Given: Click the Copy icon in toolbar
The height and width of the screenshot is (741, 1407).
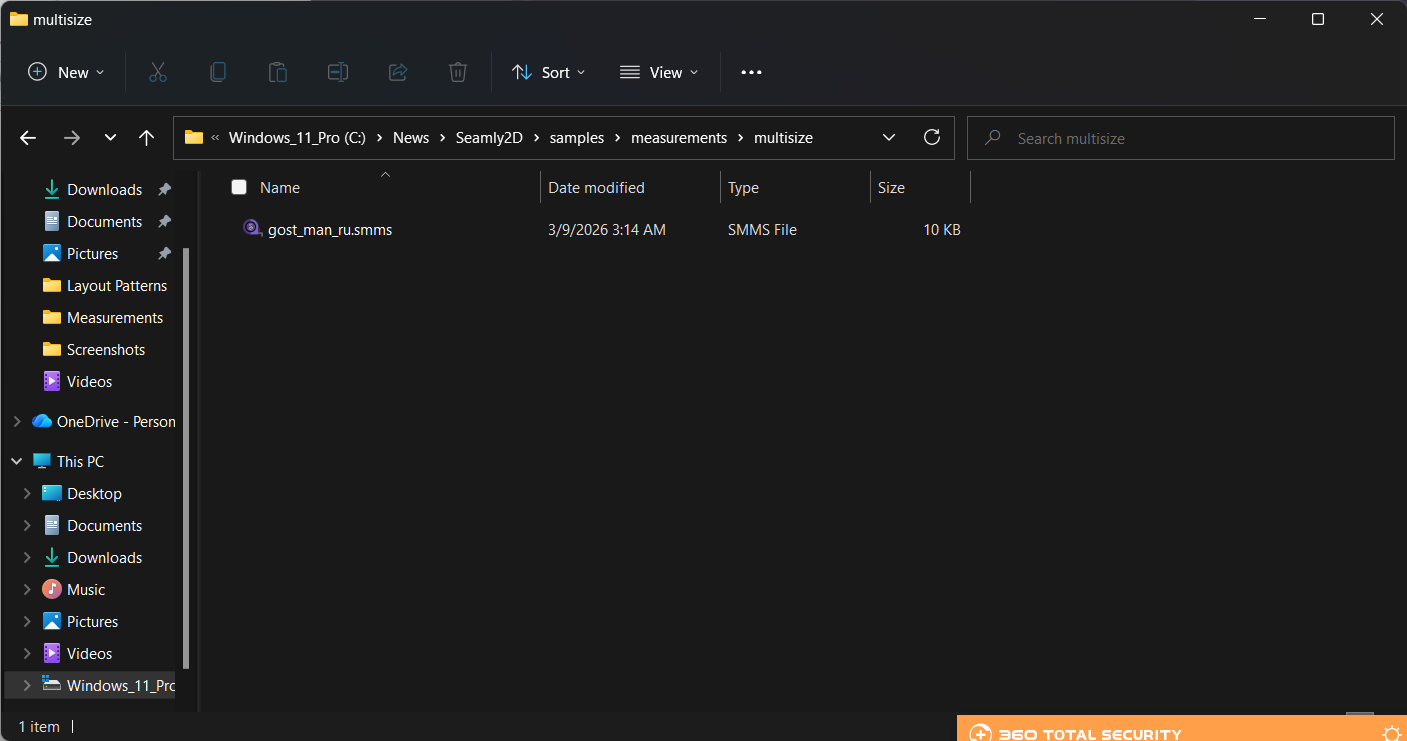Looking at the screenshot, I should click(217, 72).
